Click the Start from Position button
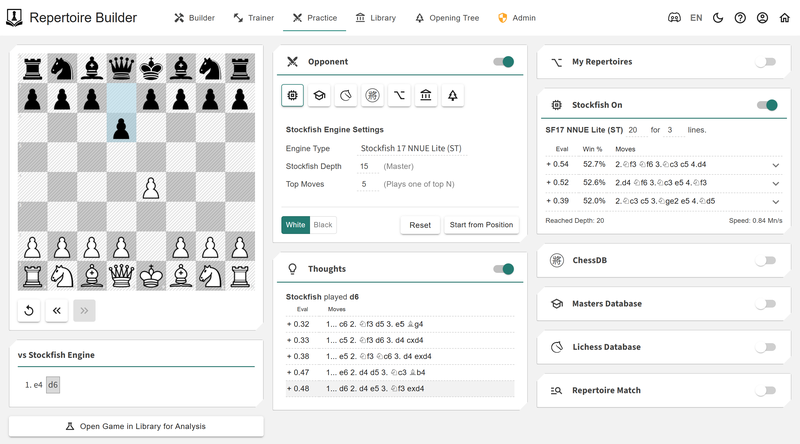This screenshot has width=800, height=444. click(482, 225)
